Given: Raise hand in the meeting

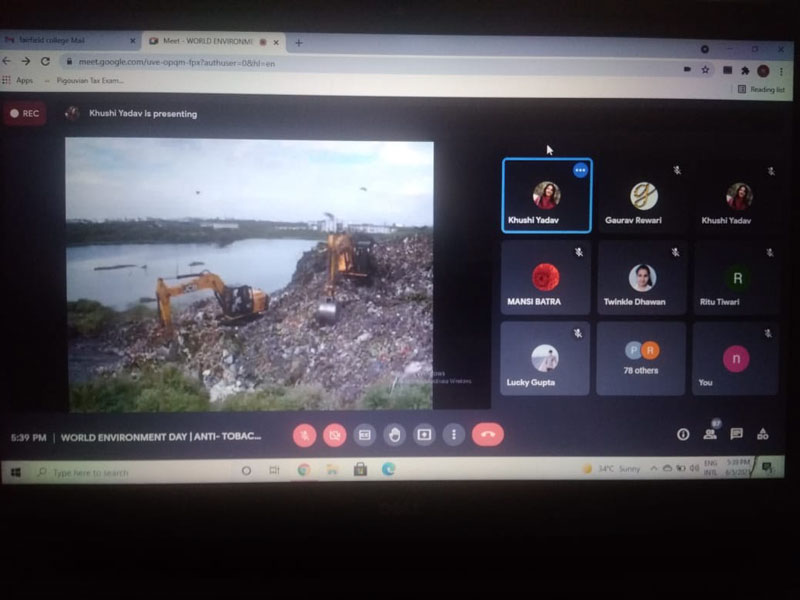Looking at the screenshot, I should [395, 435].
